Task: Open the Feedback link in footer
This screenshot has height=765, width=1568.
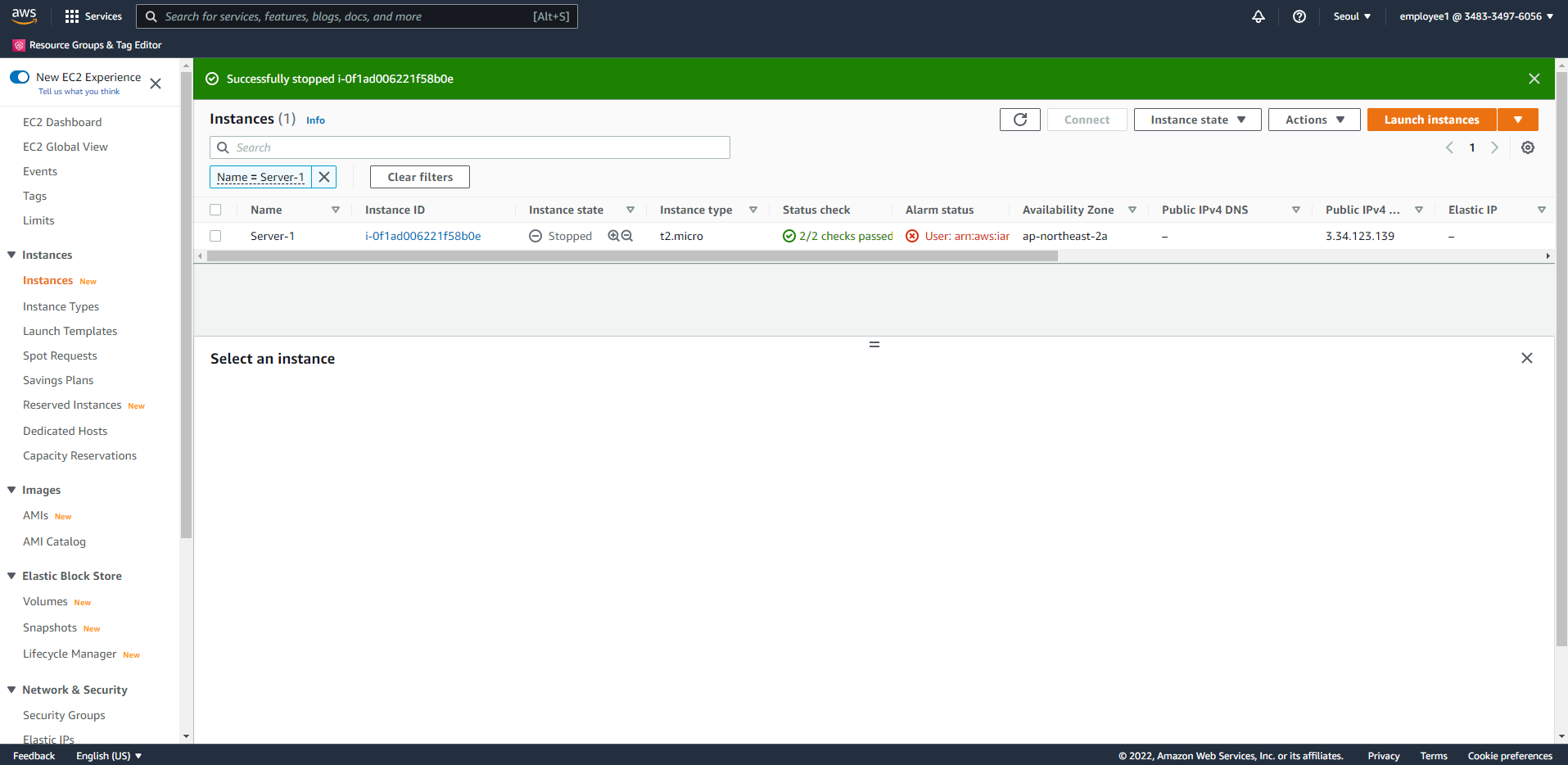Action: pos(34,756)
